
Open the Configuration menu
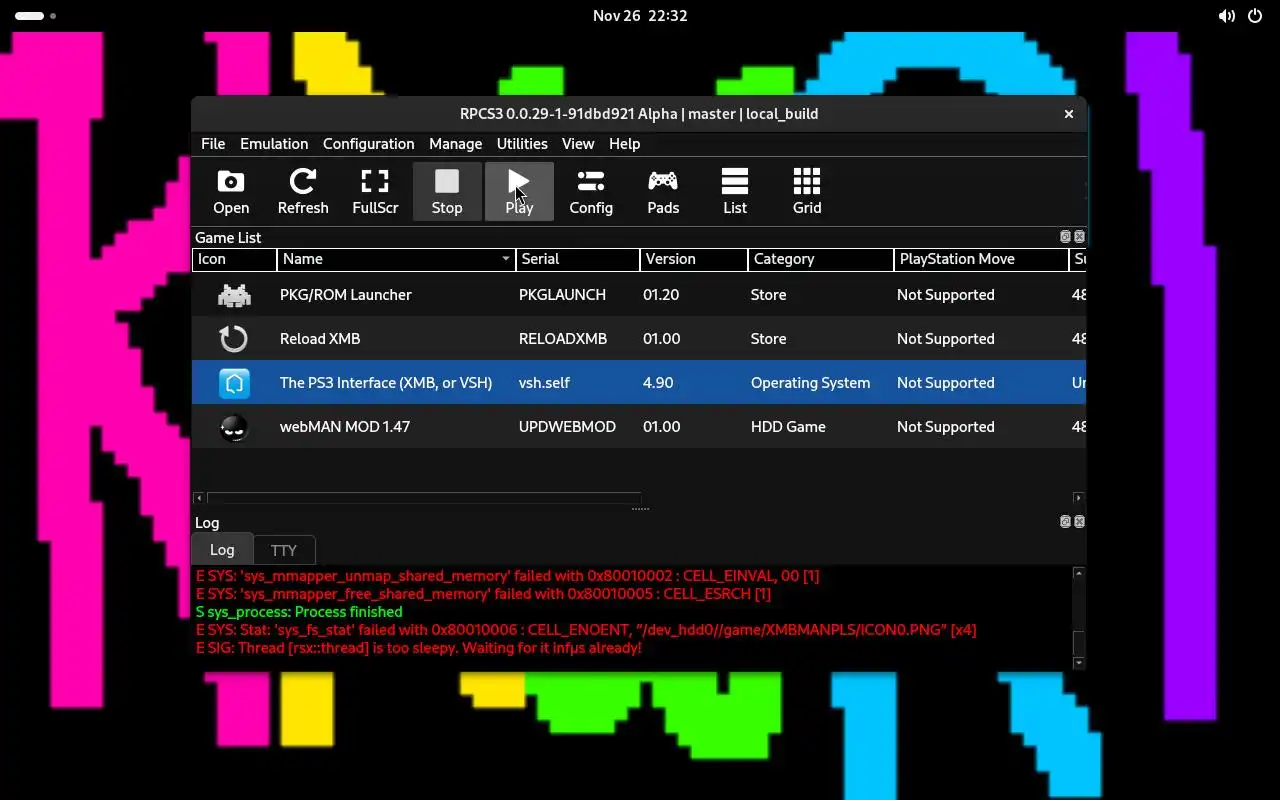coord(368,144)
